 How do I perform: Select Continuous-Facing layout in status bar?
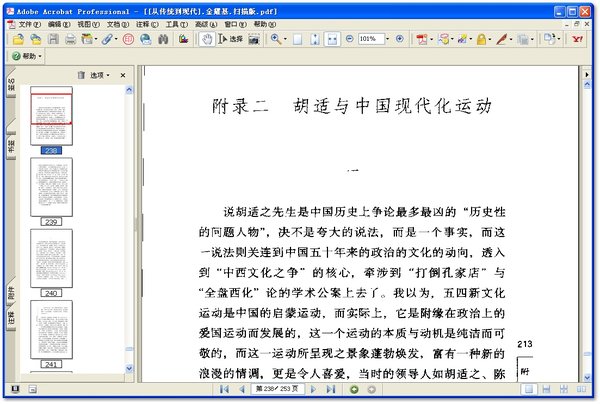[564, 389]
